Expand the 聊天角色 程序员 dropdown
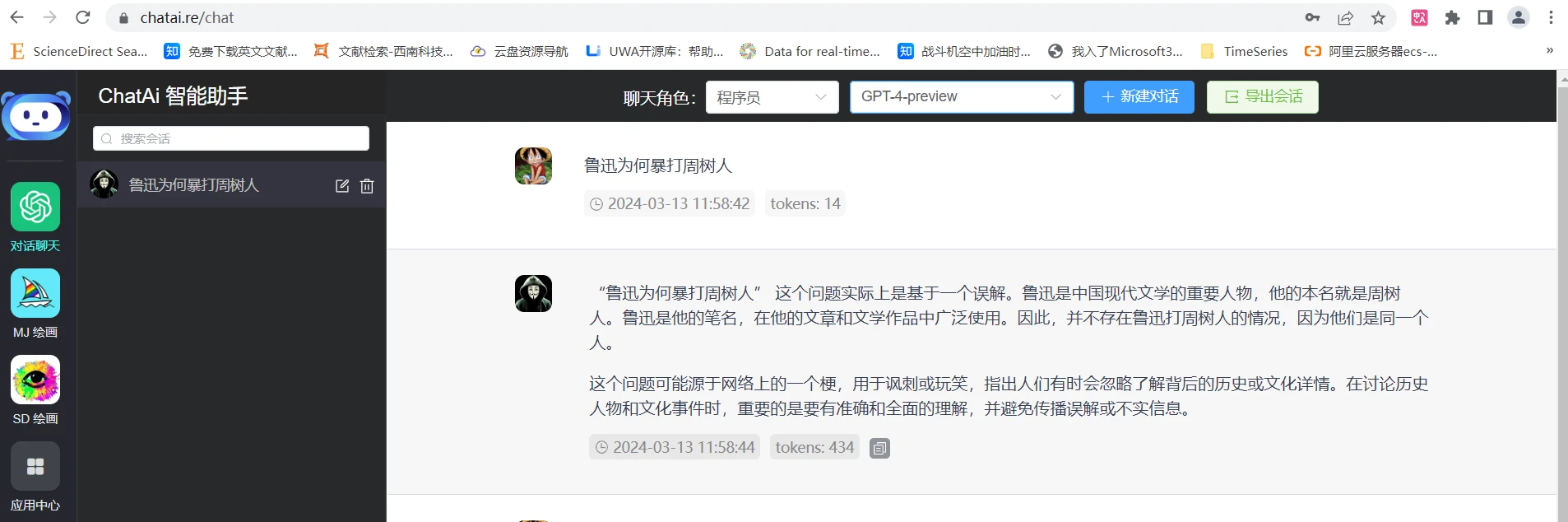Screen dimensions: 1568x522 772,97
